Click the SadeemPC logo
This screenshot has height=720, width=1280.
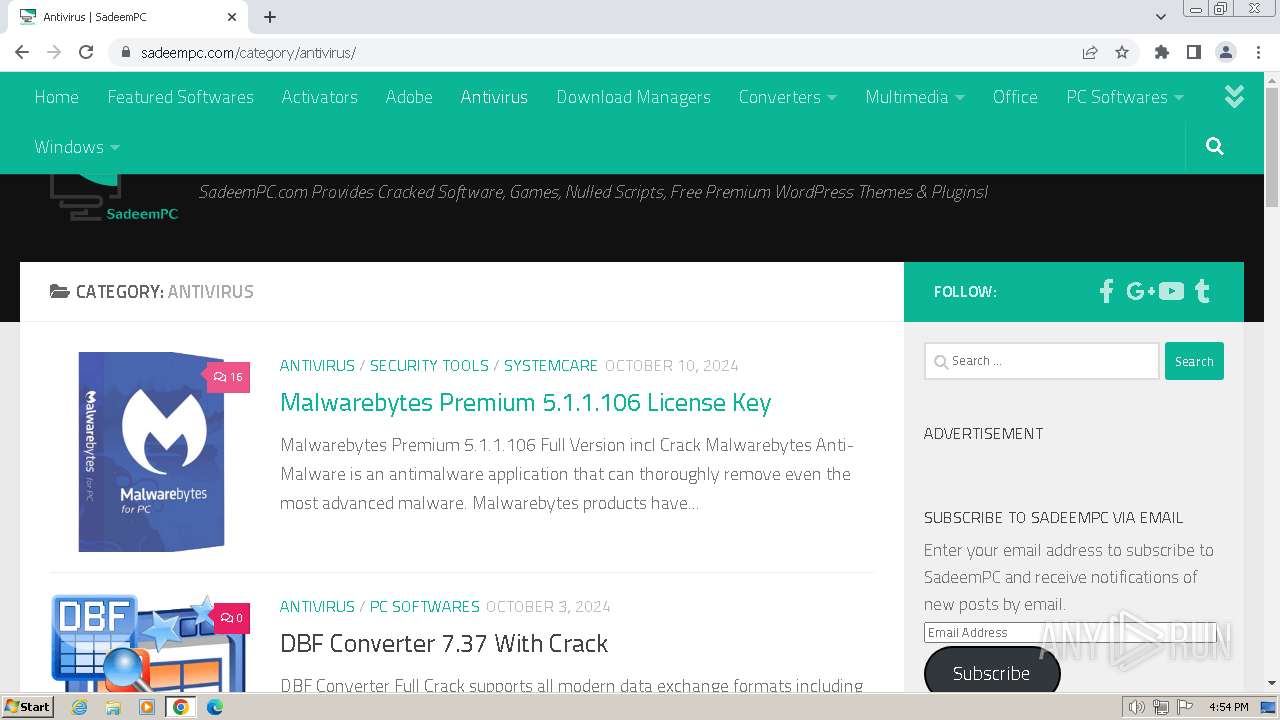114,198
